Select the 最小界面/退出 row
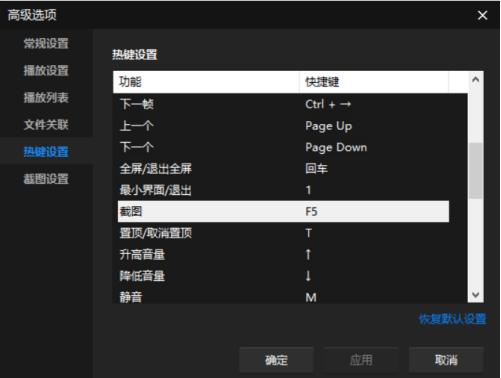501x378 pixels. [283, 190]
